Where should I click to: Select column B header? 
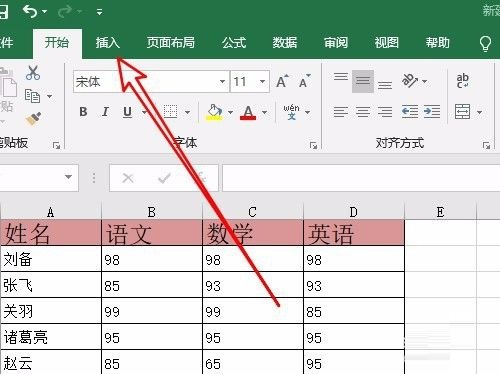click(x=152, y=211)
